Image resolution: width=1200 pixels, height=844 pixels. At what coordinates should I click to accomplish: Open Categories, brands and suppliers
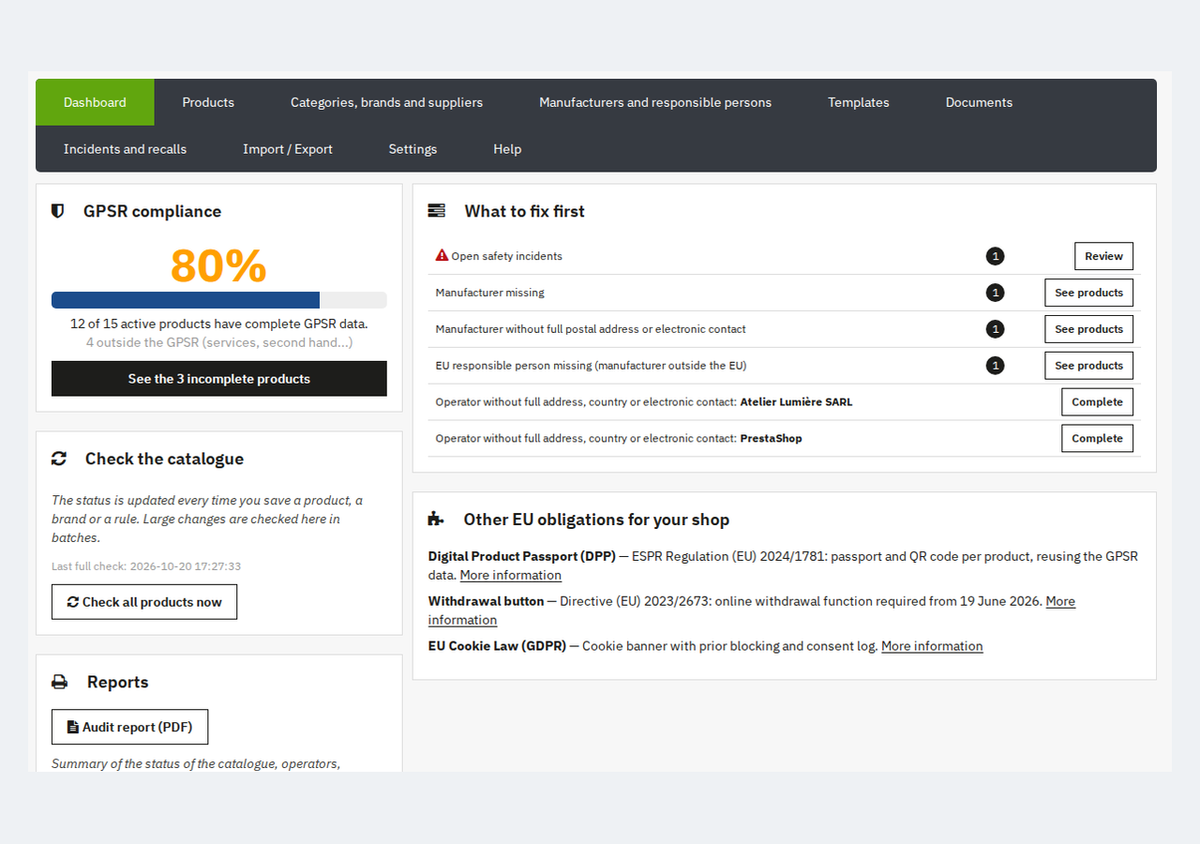(x=387, y=102)
